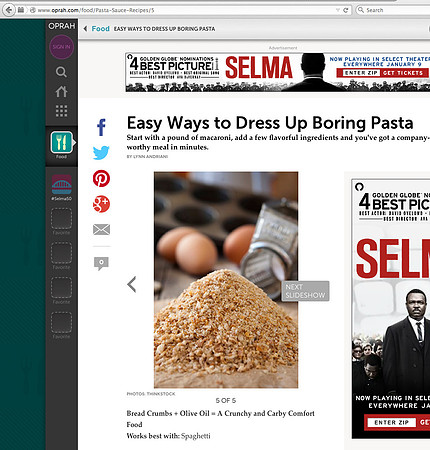Focus the browser Search field
The width and height of the screenshot is (430, 450).
point(393,10)
